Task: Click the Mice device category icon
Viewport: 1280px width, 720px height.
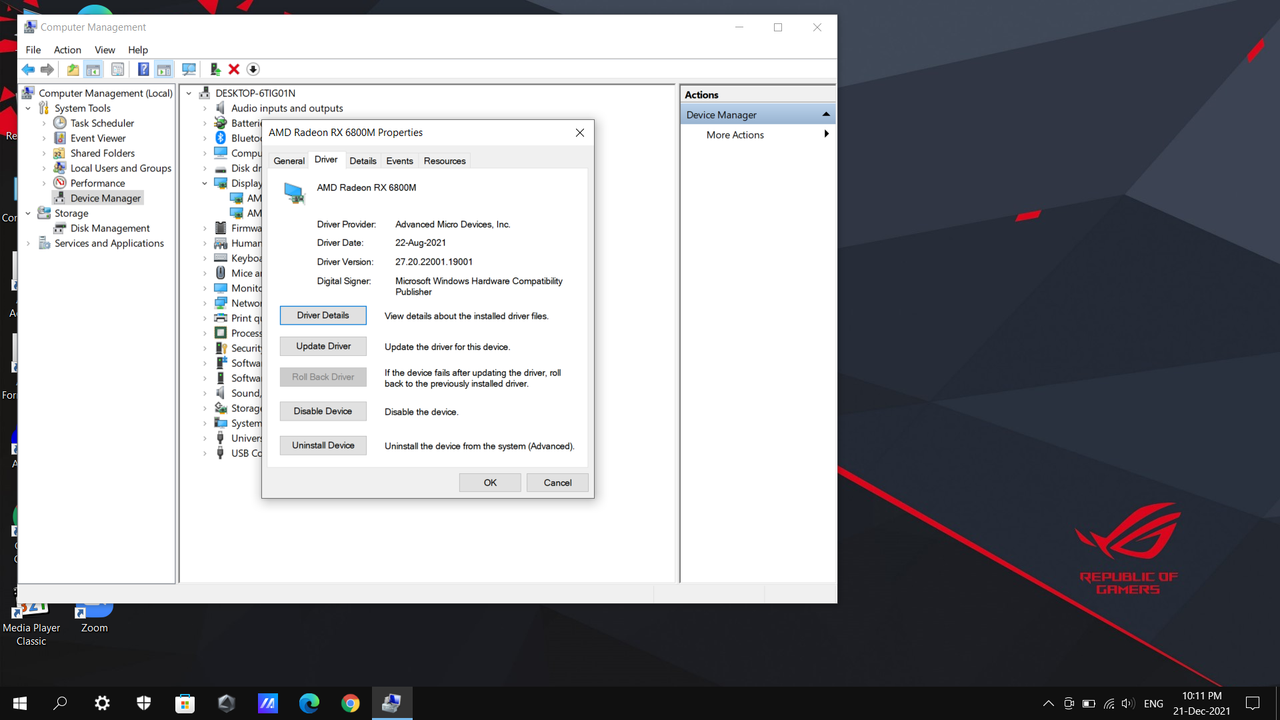Action: [221, 273]
